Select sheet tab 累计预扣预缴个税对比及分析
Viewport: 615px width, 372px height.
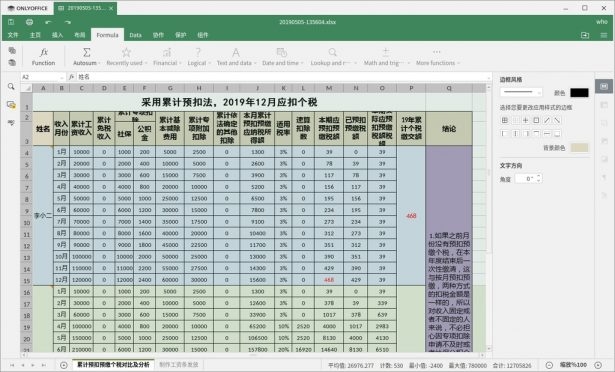tap(113, 365)
